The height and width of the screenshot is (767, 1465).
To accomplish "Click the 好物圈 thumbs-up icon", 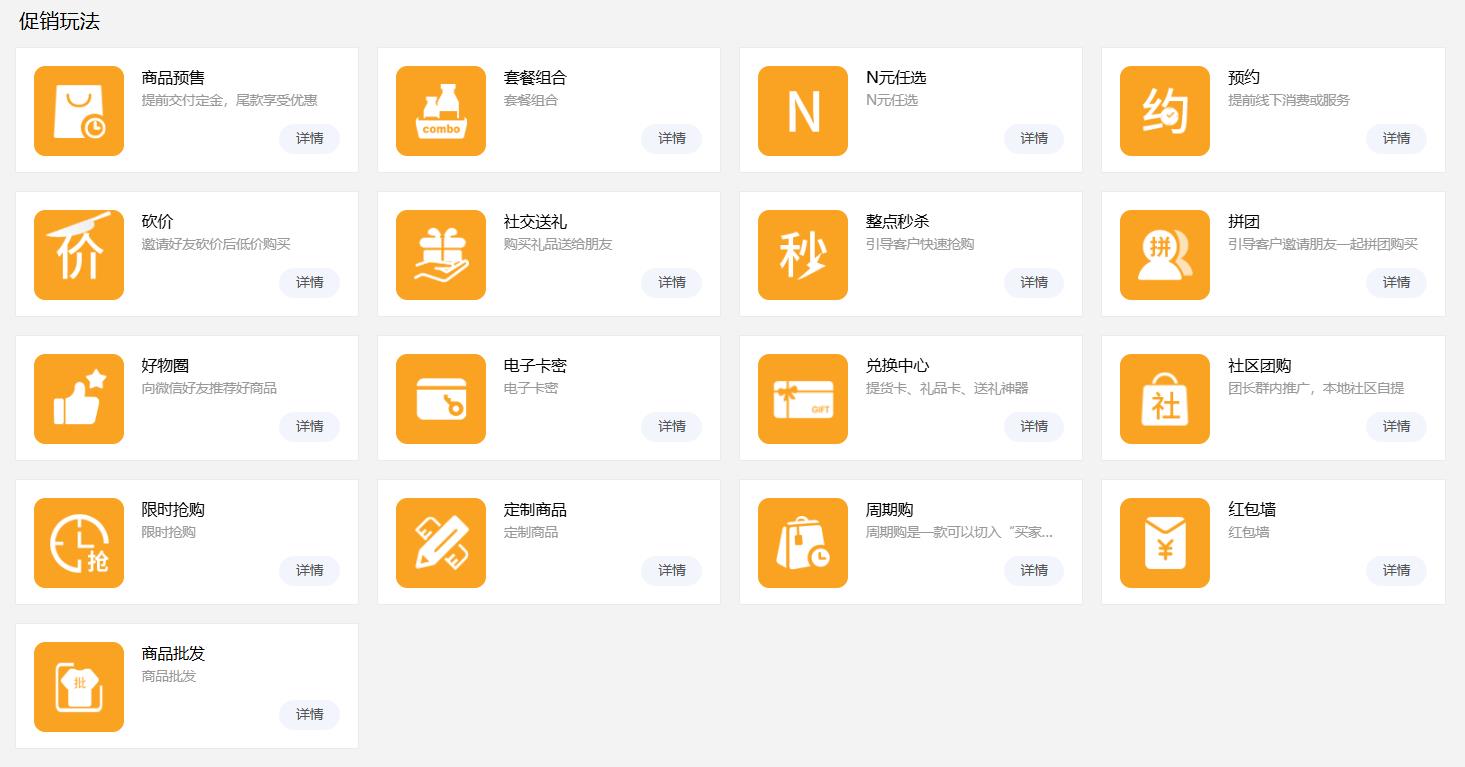I will 79,399.
